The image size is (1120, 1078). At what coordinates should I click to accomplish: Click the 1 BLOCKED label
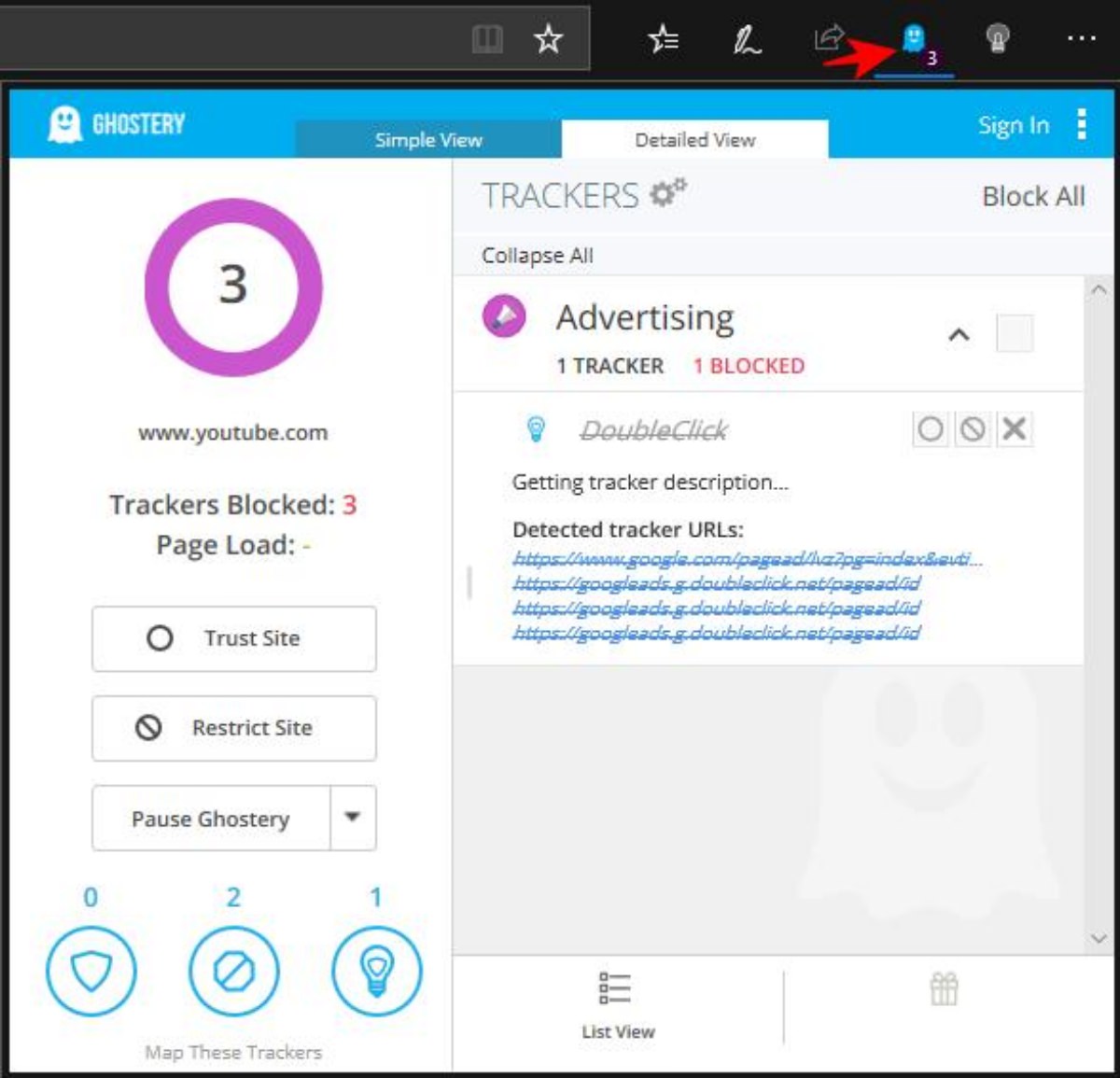(x=749, y=366)
